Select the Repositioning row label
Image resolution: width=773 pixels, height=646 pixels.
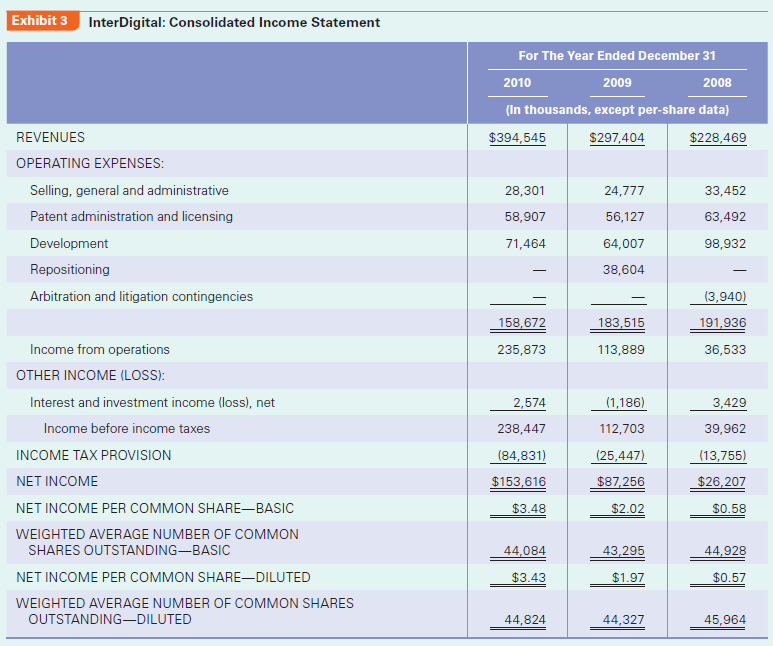coord(70,269)
